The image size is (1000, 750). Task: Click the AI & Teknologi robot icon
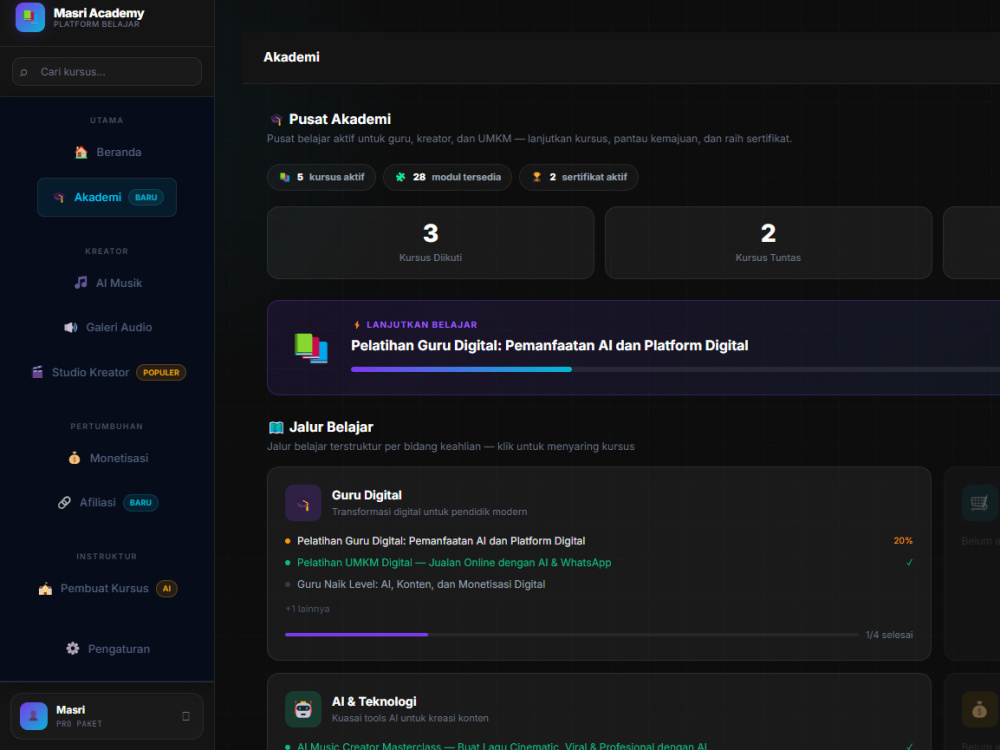[303, 709]
